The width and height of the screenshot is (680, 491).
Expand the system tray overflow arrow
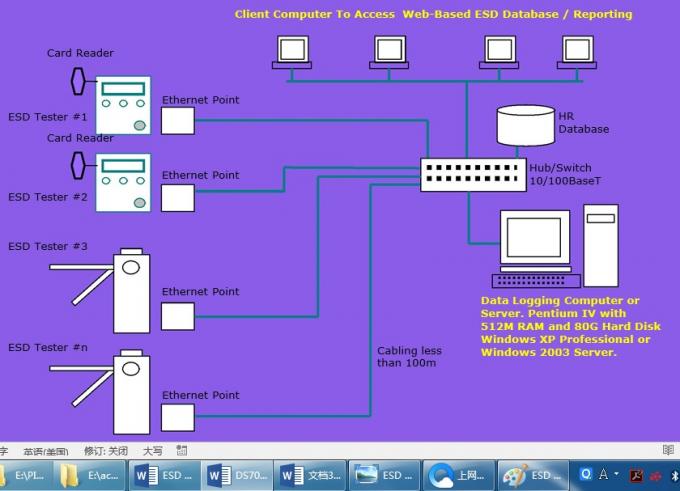tap(617, 475)
